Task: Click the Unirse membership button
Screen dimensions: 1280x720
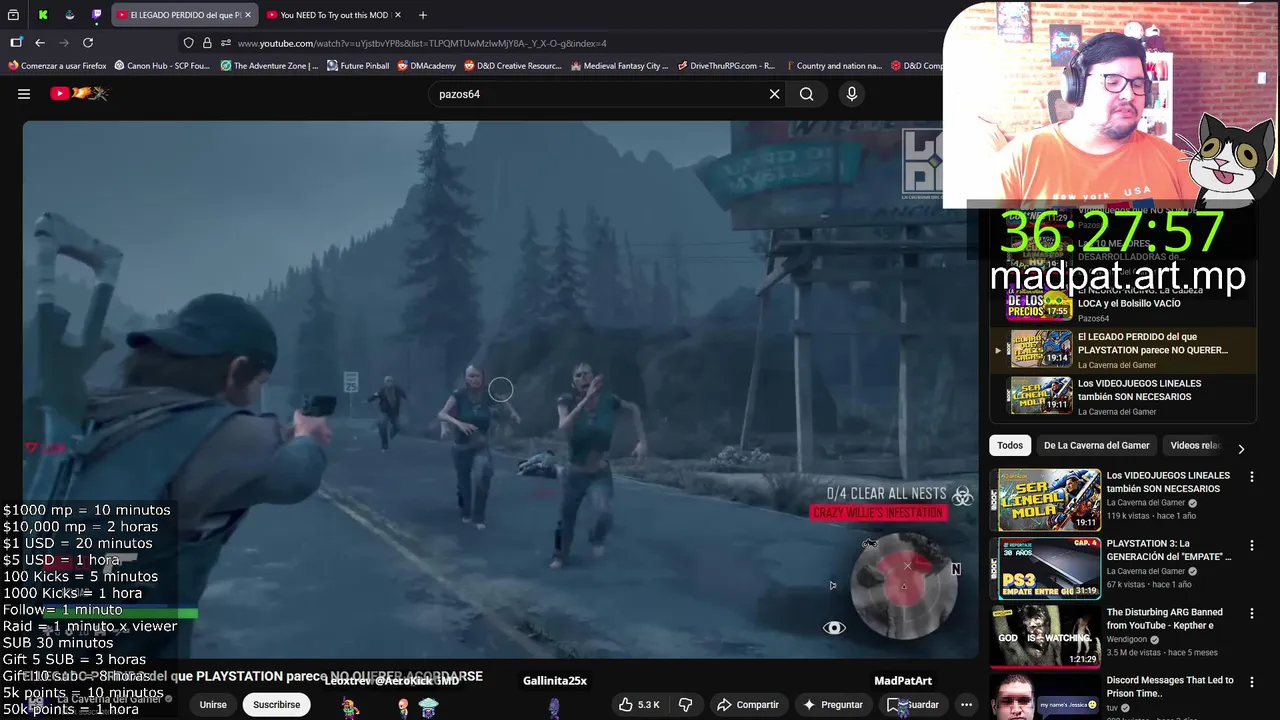Action: tap(213, 705)
